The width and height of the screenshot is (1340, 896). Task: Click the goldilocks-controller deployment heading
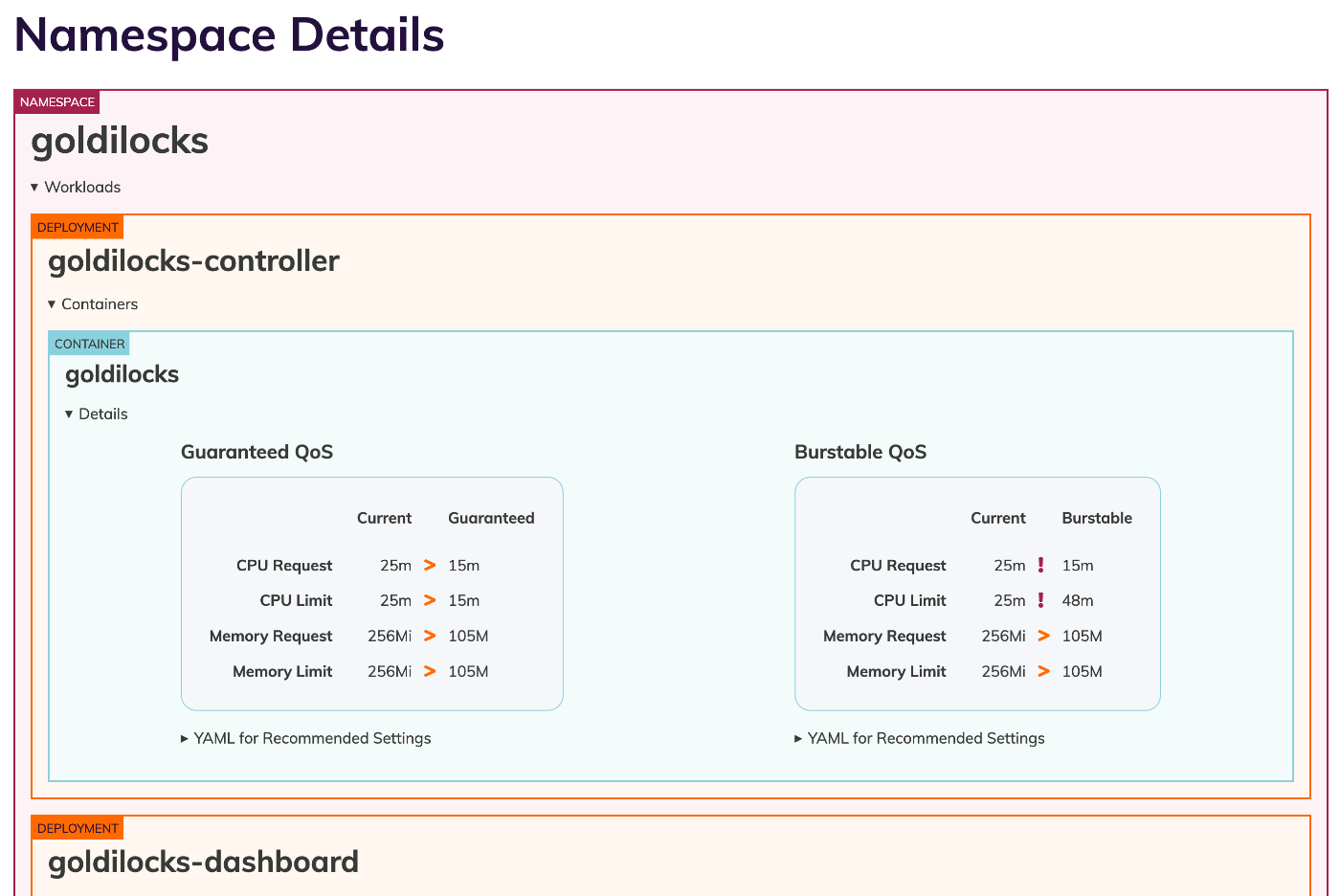click(x=193, y=260)
